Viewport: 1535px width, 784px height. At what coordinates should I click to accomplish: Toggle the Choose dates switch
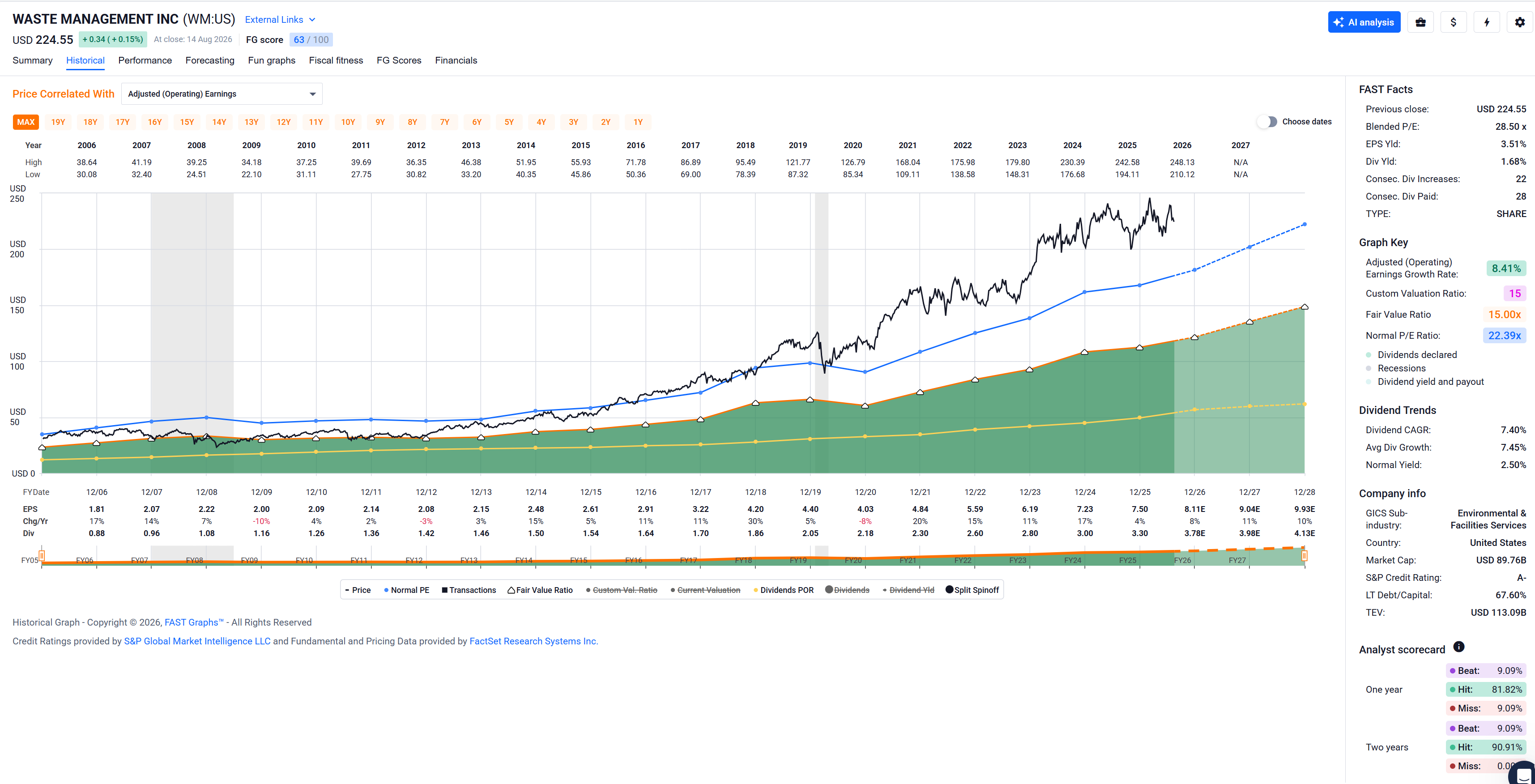(x=1267, y=122)
